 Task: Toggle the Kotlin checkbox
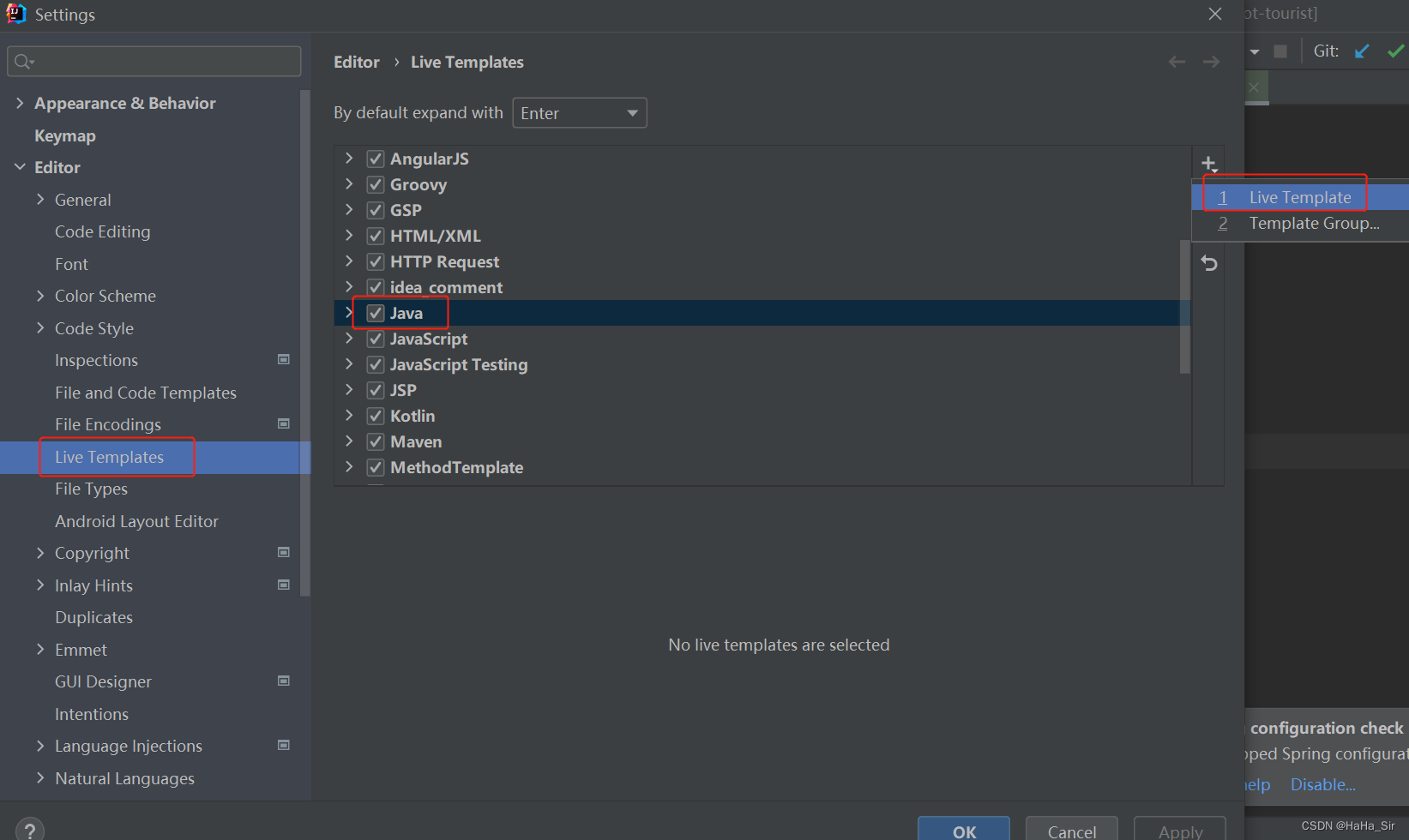coord(376,416)
